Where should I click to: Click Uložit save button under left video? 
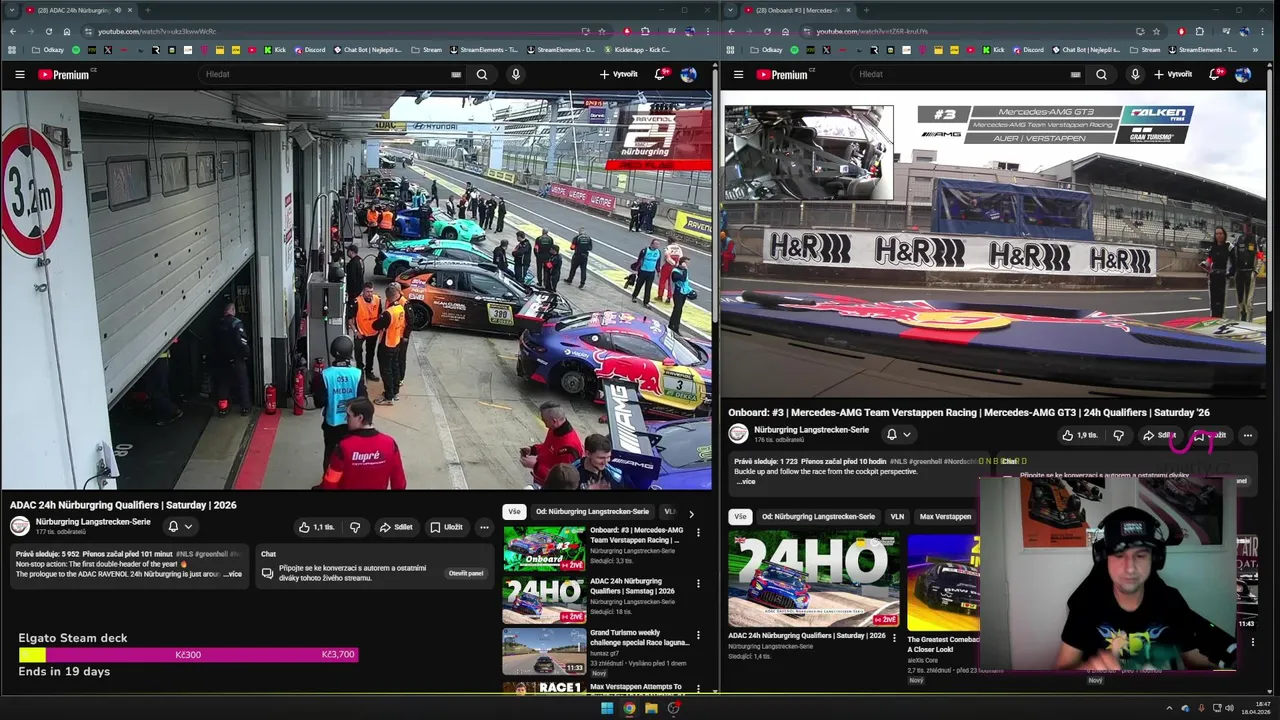coord(446,527)
